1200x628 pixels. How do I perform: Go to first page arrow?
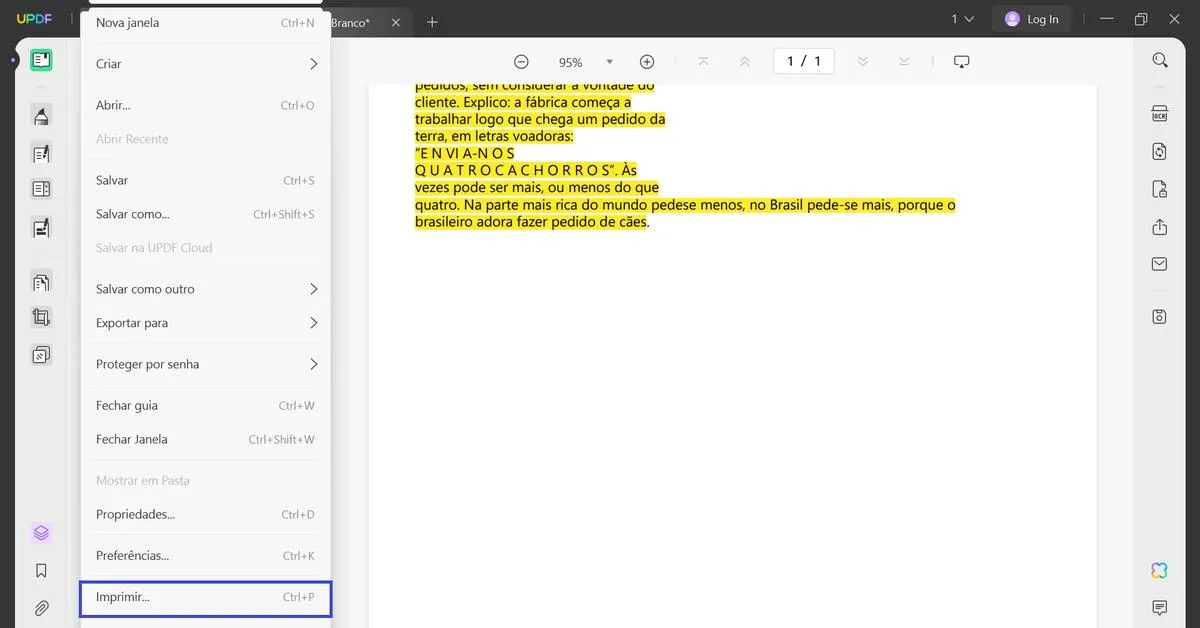coord(703,62)
